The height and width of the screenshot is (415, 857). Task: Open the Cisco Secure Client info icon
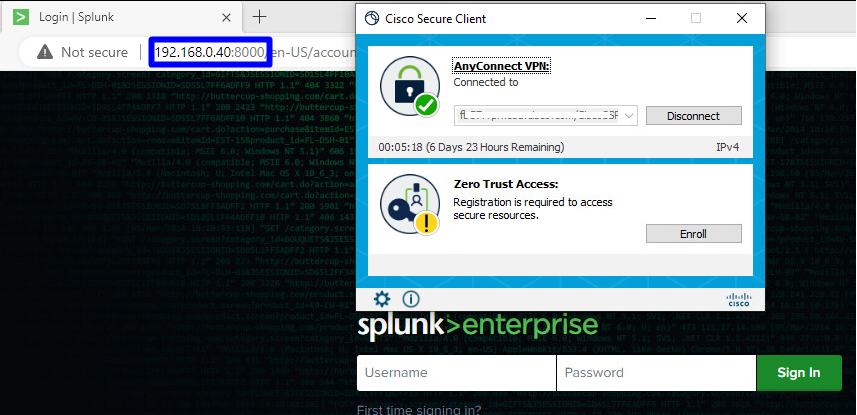[410, 299]
